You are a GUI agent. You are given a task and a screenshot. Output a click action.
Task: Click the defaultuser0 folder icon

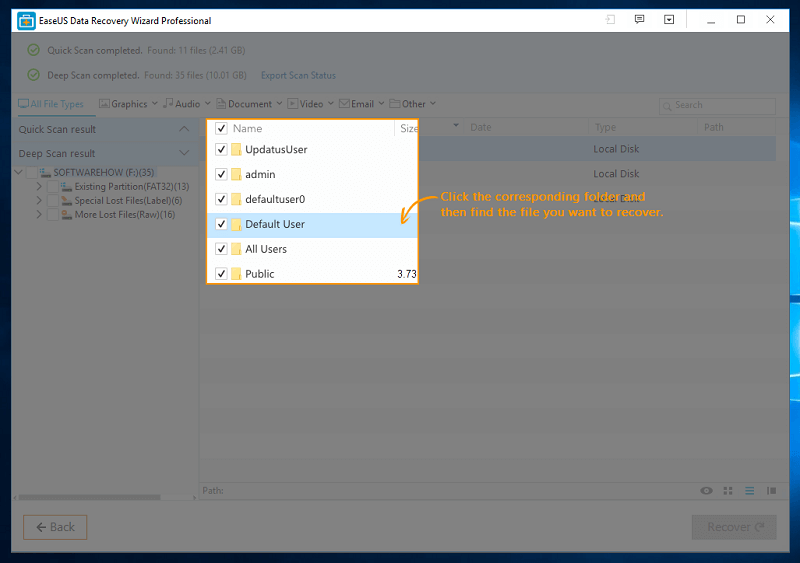click(x=236, y=199)
